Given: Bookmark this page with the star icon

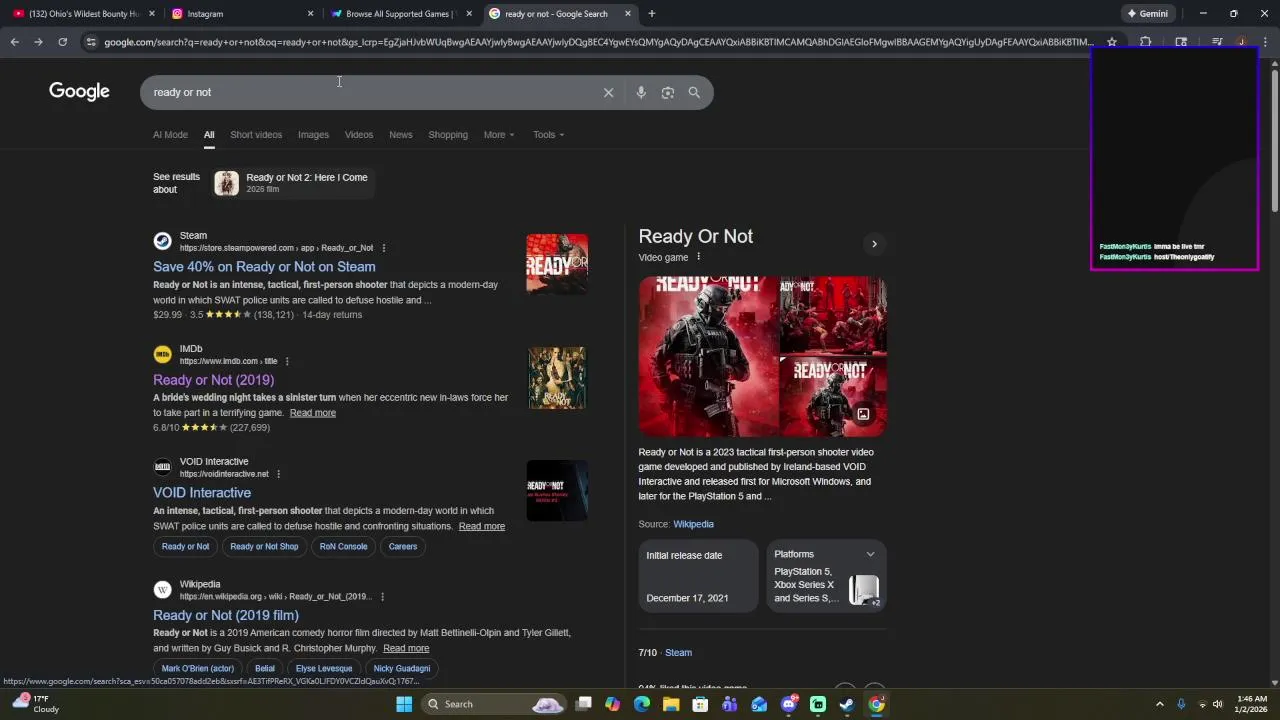Looking at the screenshot, I should point(1111,42).
